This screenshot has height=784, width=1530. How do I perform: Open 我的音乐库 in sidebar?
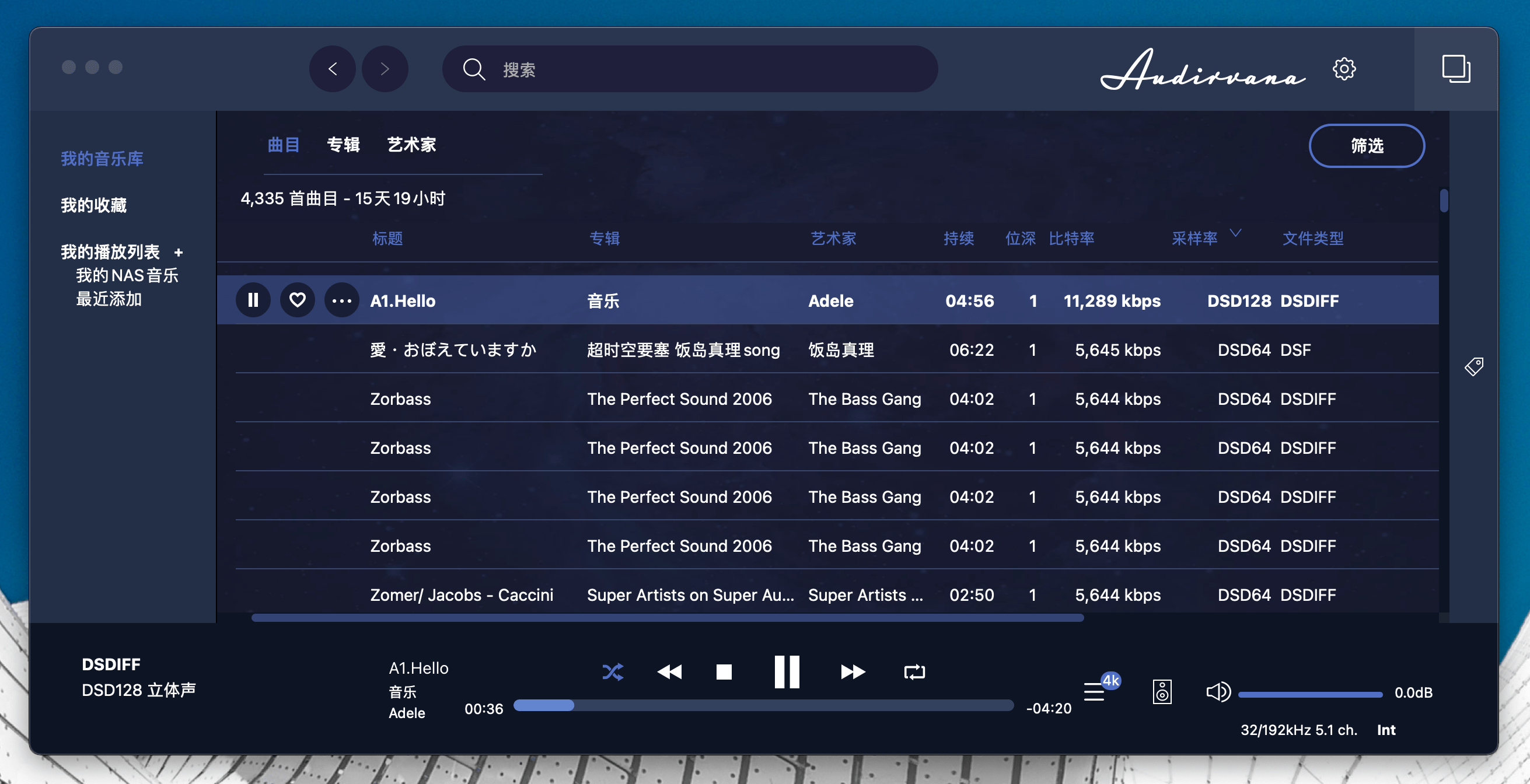[102, 159]
